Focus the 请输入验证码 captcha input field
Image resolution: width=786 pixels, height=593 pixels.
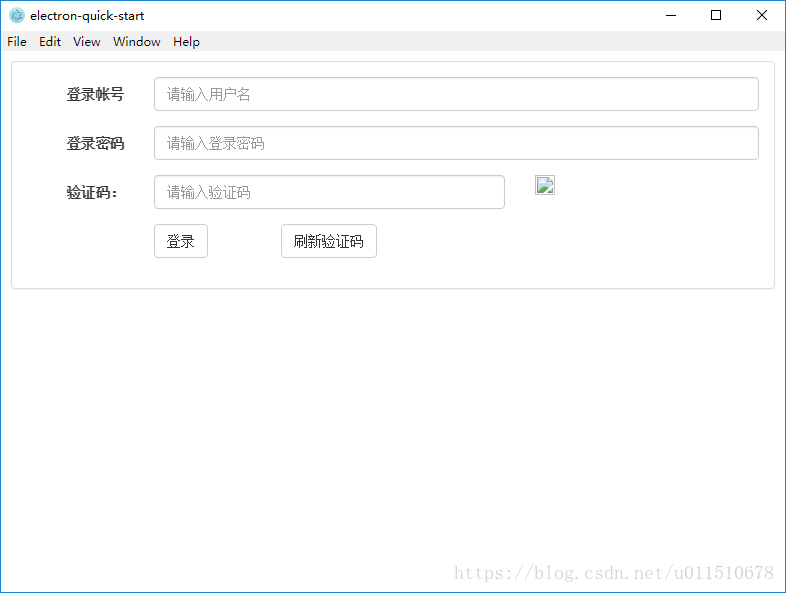(x=329, y=192)
